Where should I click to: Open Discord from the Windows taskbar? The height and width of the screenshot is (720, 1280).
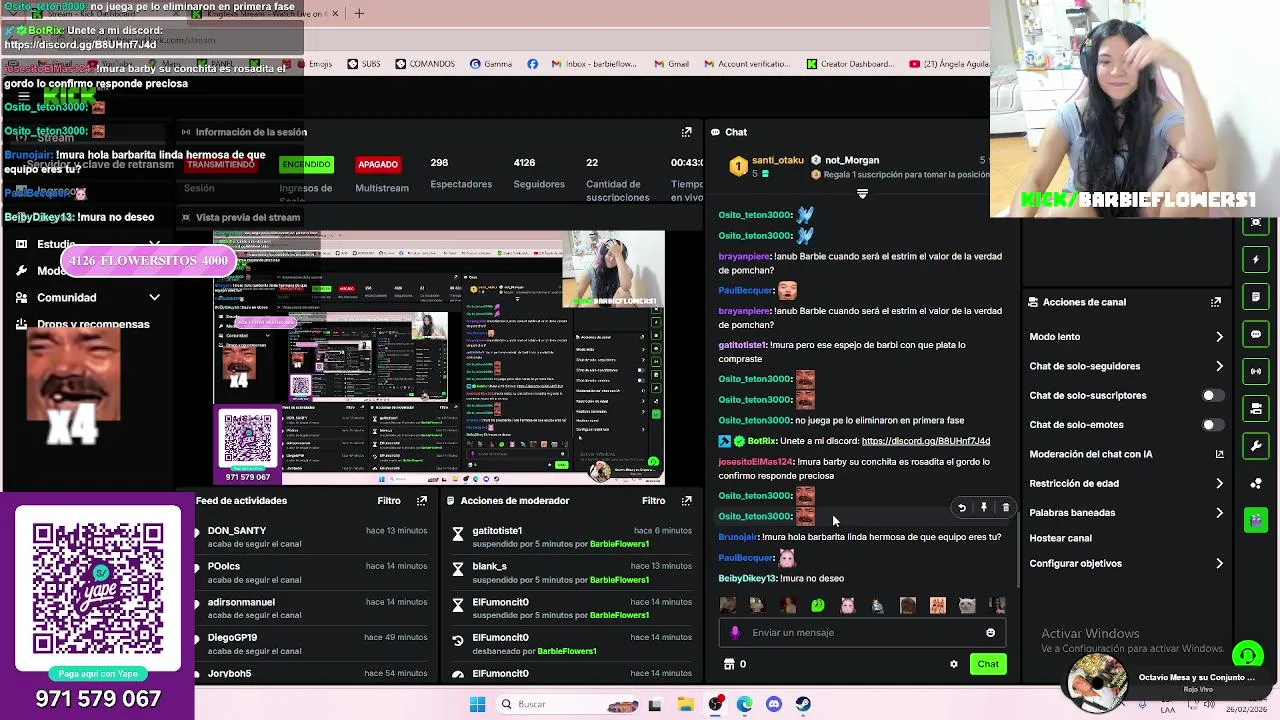tap(774, 704)
